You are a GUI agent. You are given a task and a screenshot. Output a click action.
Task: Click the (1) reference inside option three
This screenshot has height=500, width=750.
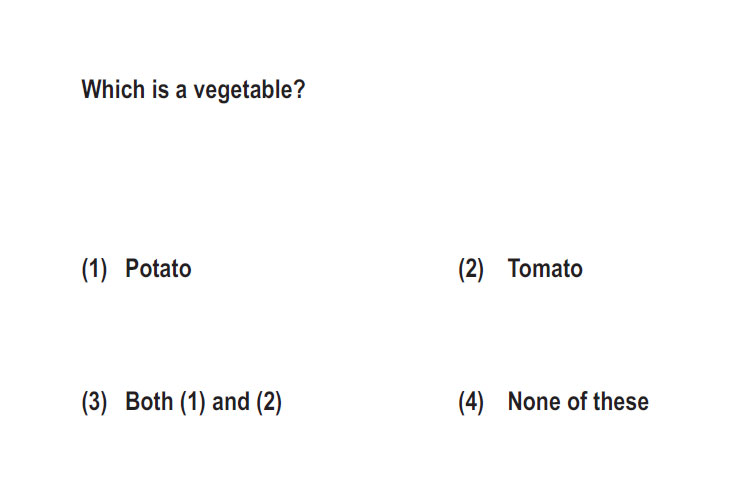click(193, 402)
